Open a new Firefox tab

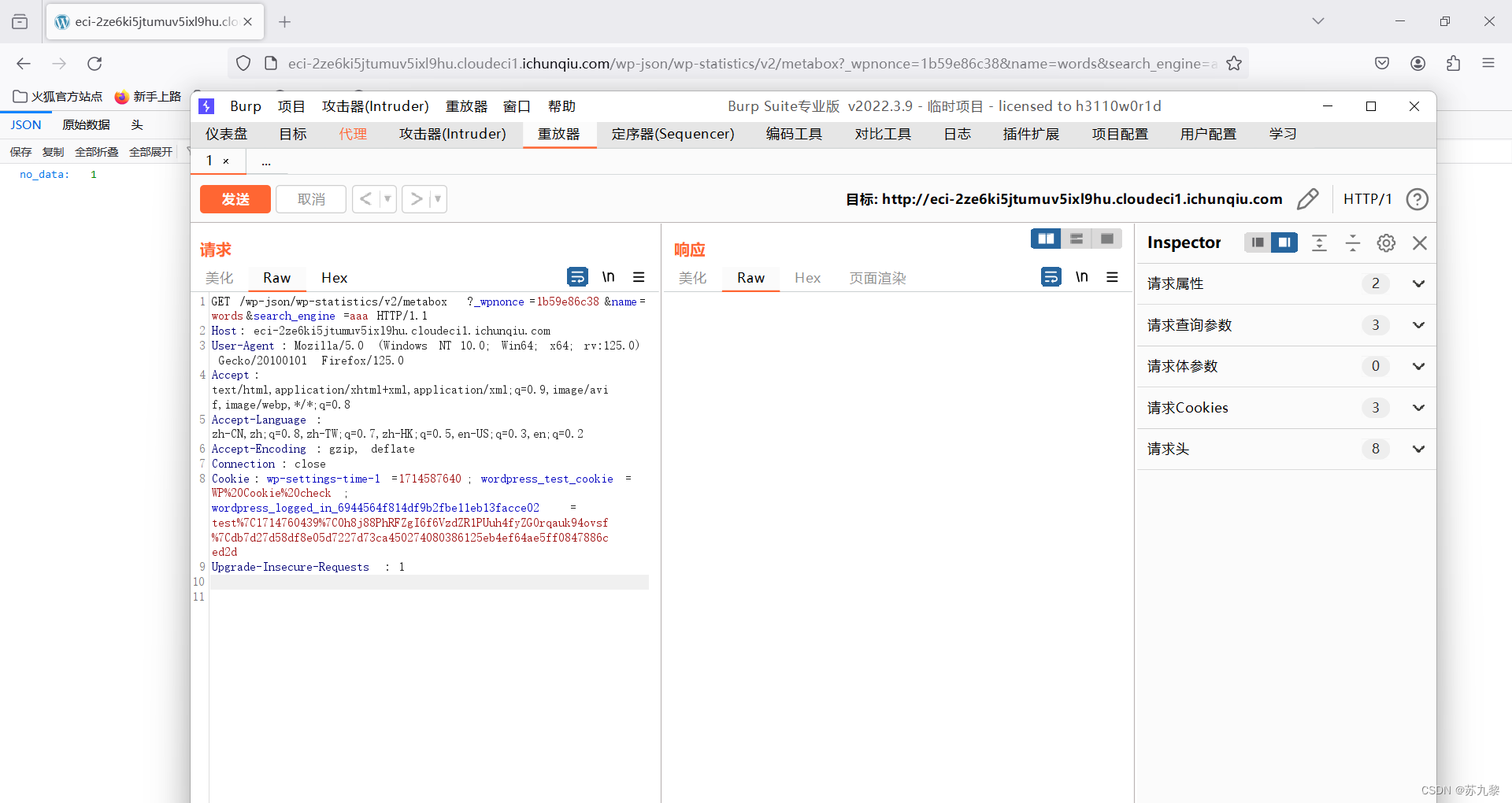(x=285, y=22)
